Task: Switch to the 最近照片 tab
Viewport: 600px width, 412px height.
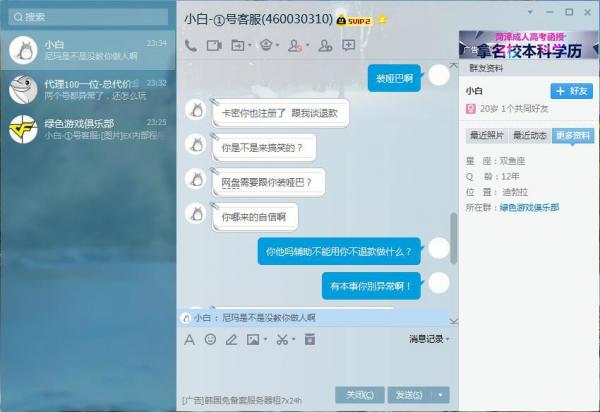Action: [487, 135]
